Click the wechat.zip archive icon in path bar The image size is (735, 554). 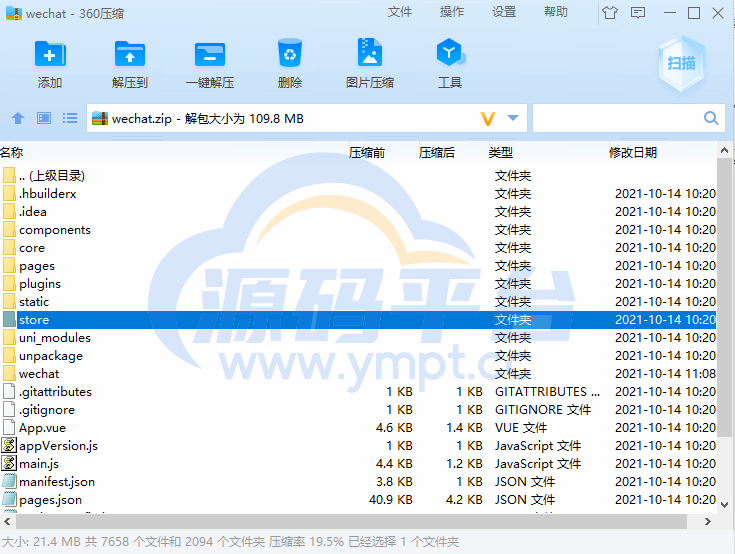[100, 118]
